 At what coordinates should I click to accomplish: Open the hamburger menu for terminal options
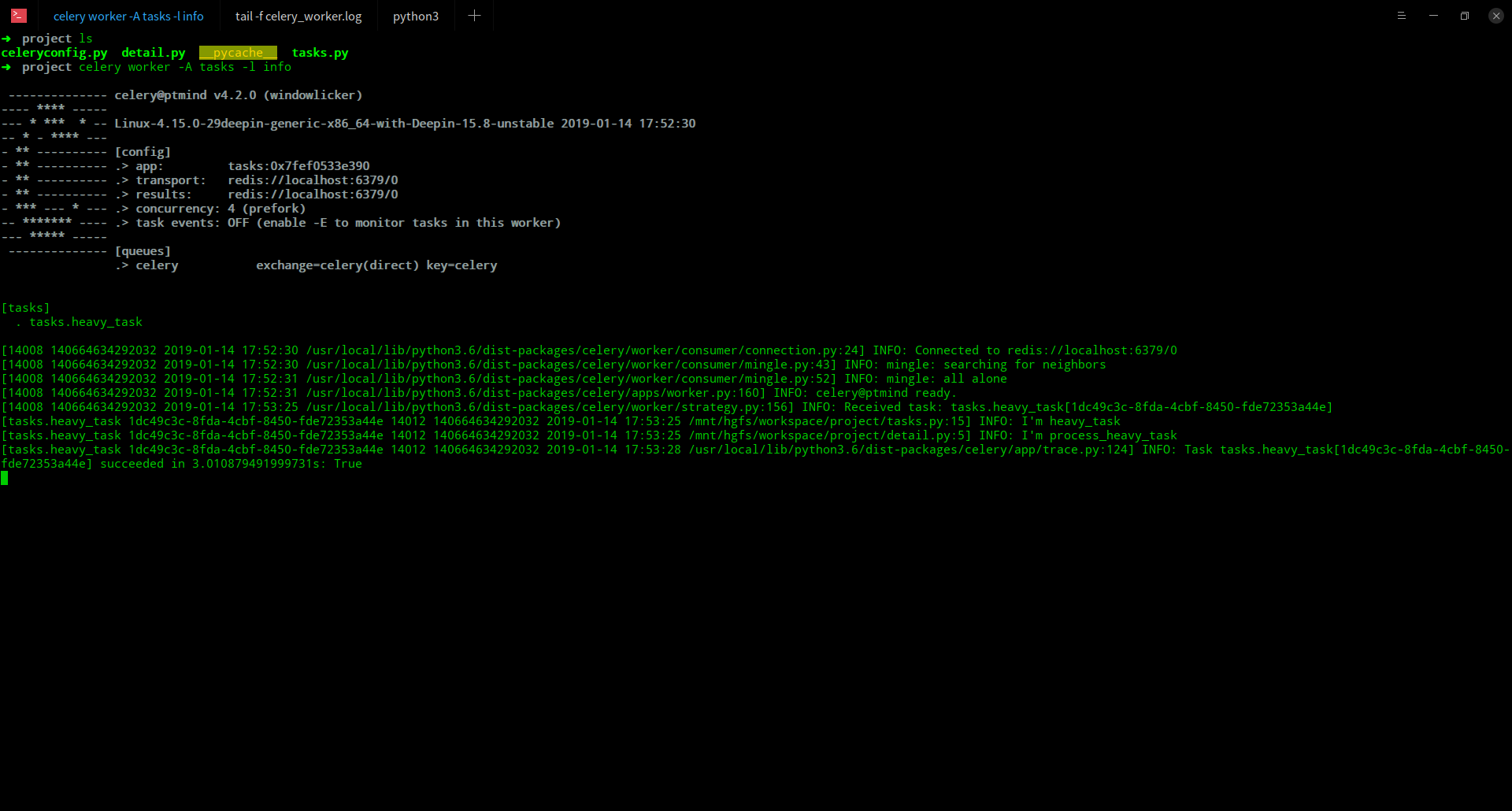point(1402,16)
